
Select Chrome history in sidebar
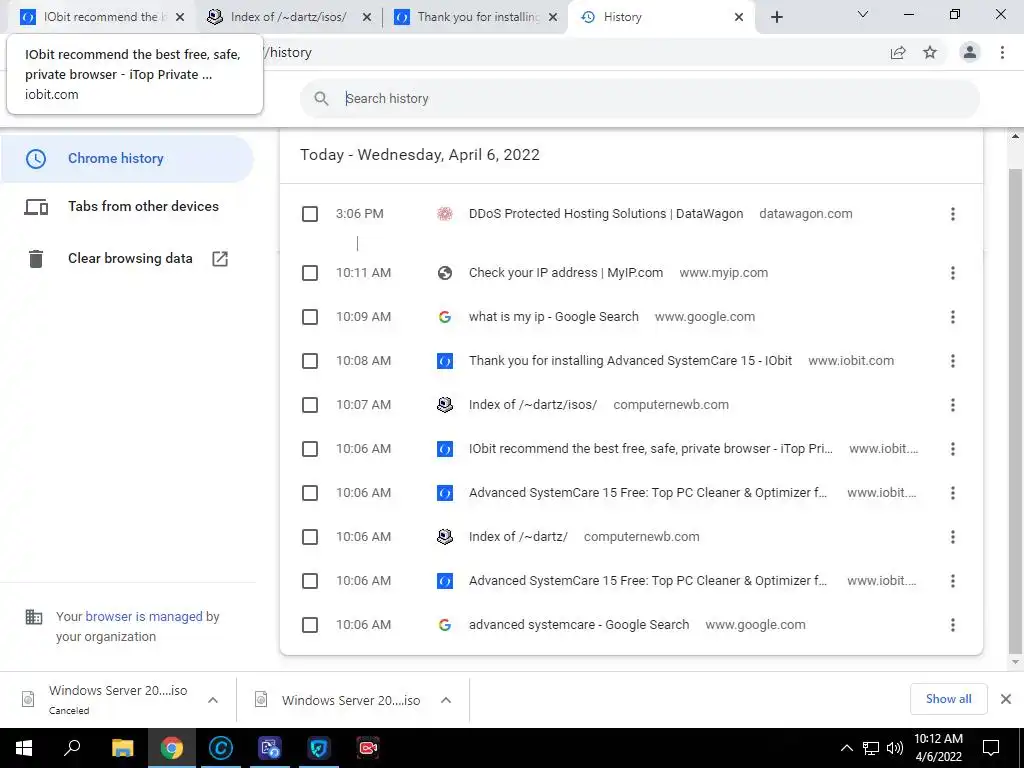click(127, 158)
